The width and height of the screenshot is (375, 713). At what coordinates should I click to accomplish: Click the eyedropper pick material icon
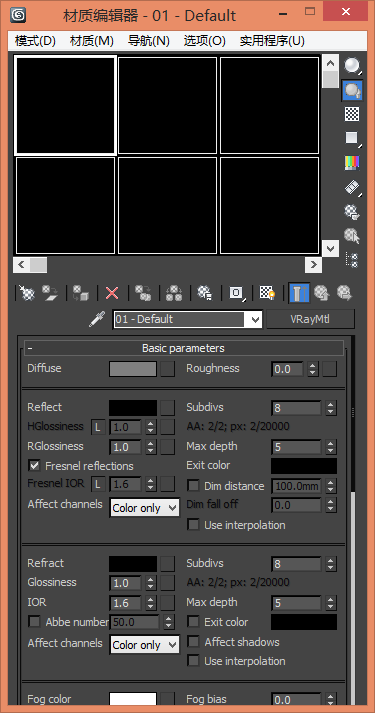point(97,319)
